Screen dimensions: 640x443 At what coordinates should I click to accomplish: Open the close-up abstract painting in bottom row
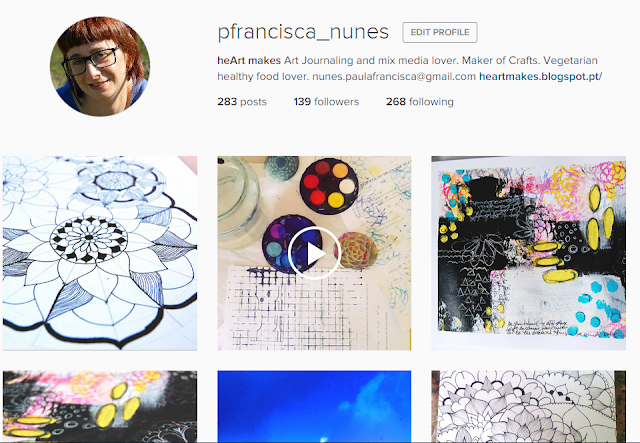pyautogui.click(x=100, y=406)
